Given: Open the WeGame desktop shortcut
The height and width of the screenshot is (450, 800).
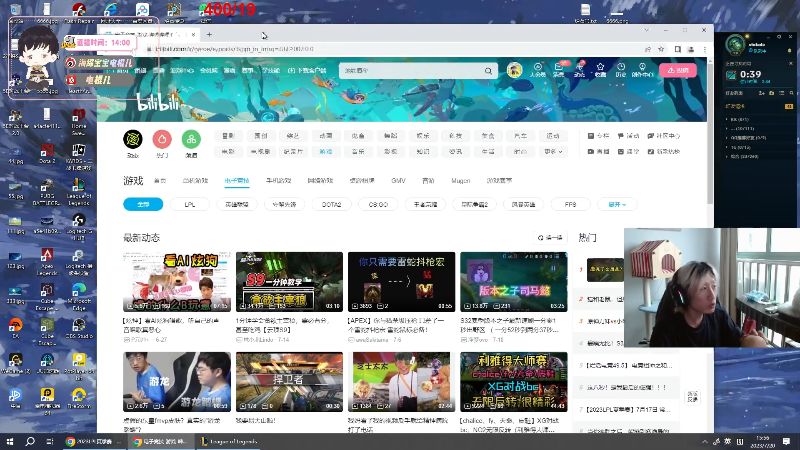Looking at the screenshot, I should pyautogui.click(x=15, y=364).
